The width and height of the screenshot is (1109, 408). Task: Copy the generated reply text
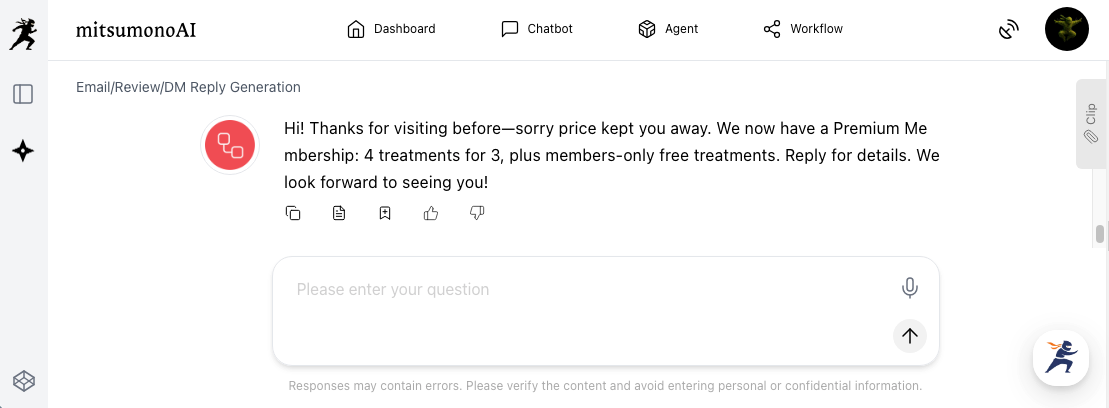pos(293,213)
